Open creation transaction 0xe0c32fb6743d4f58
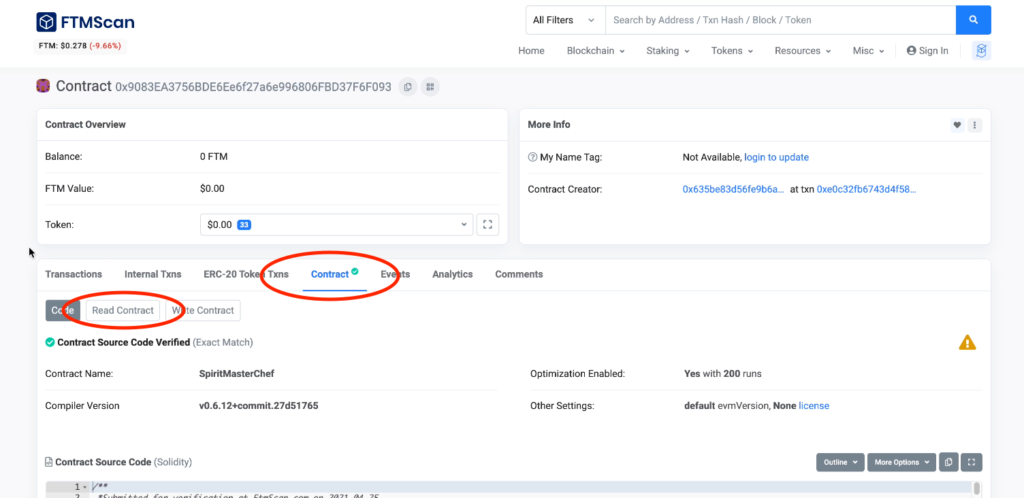Image resolution: width=1024 pixels, height=498 pixels. (x=866, y=189)
